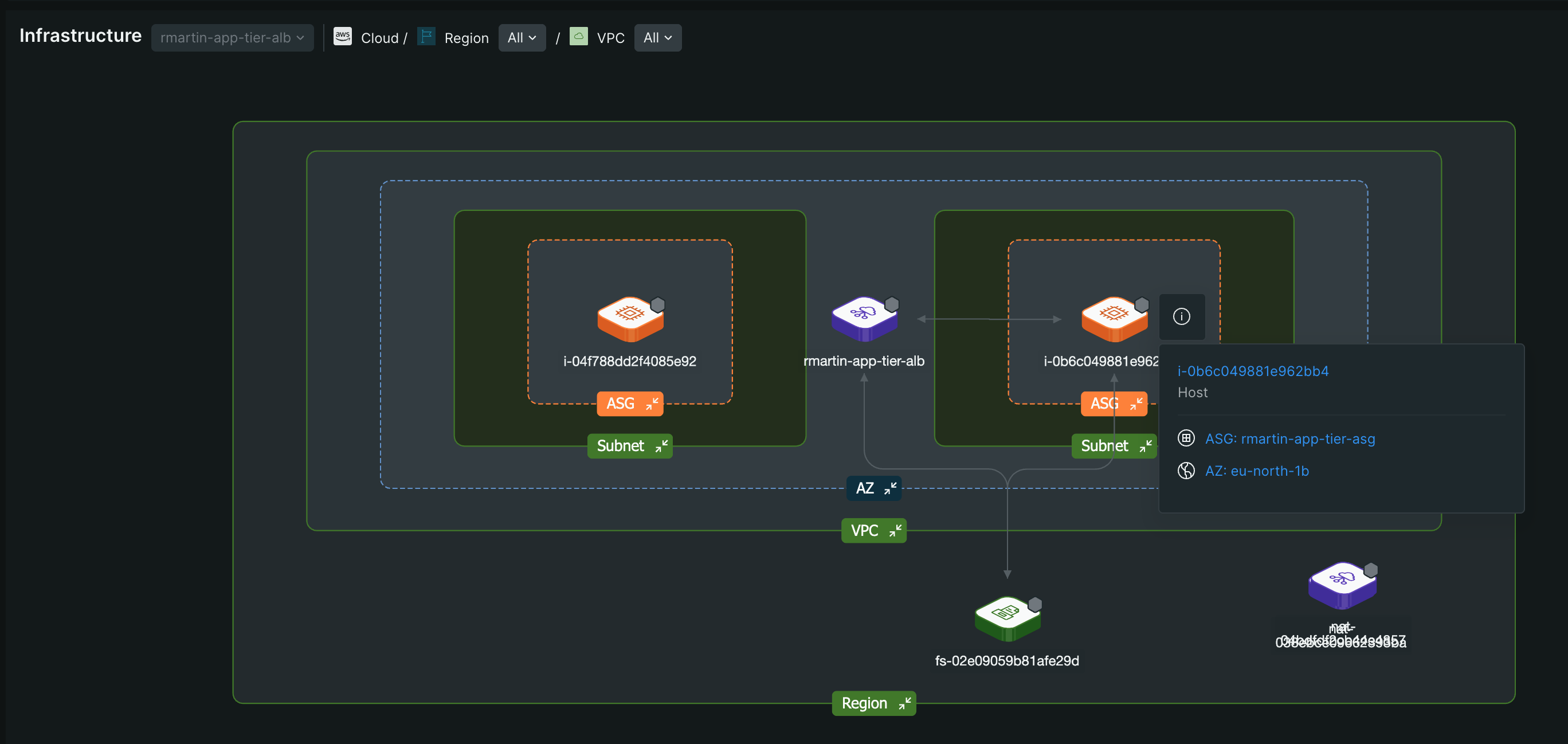Click the fs-02e09059b81afe29d file system node
Screen dimensions: 1568x744
coord(1007,616)
